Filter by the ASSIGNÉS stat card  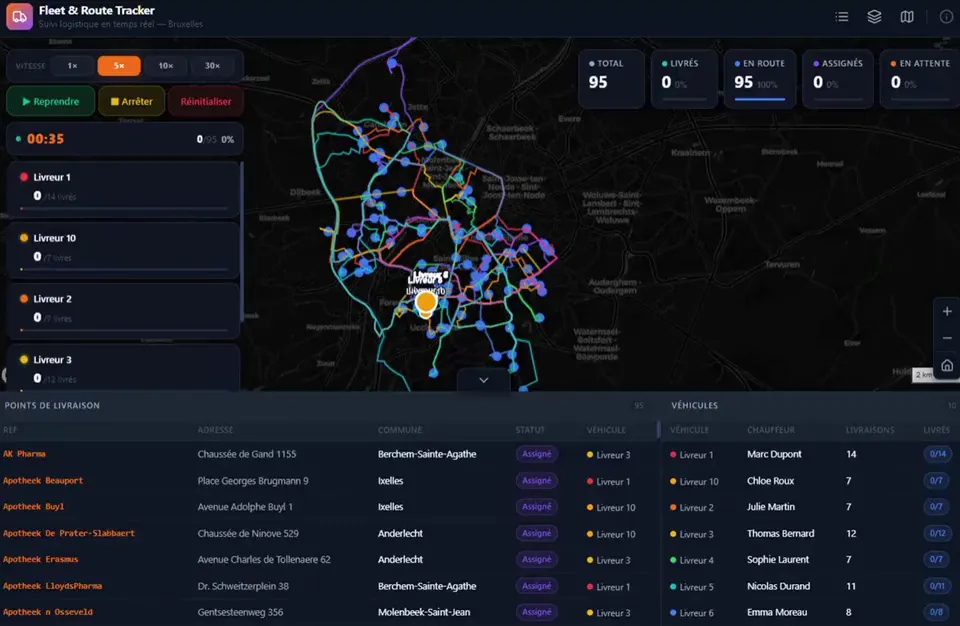point(838,79)
